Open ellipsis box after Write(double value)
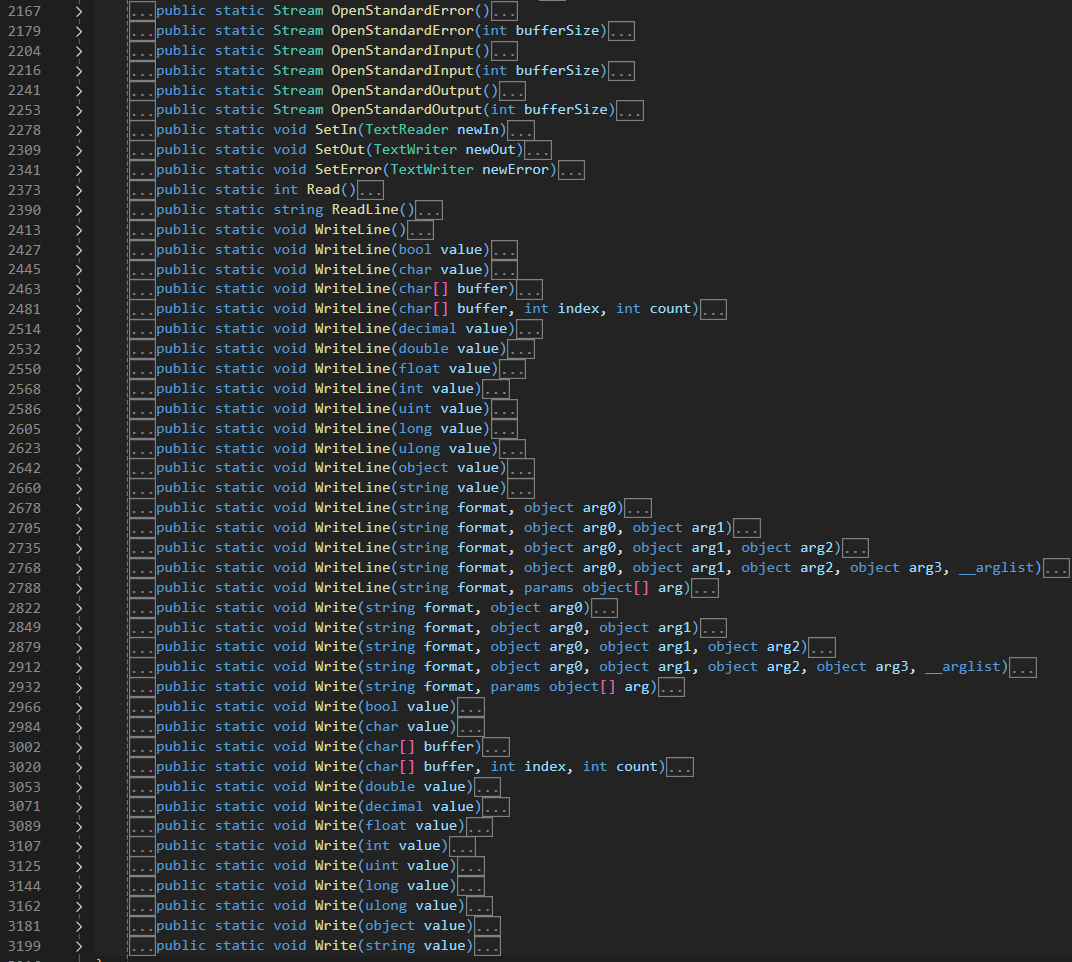This screenshot has height=962, width=1072. pyautogui.click(x=487, y=787)
